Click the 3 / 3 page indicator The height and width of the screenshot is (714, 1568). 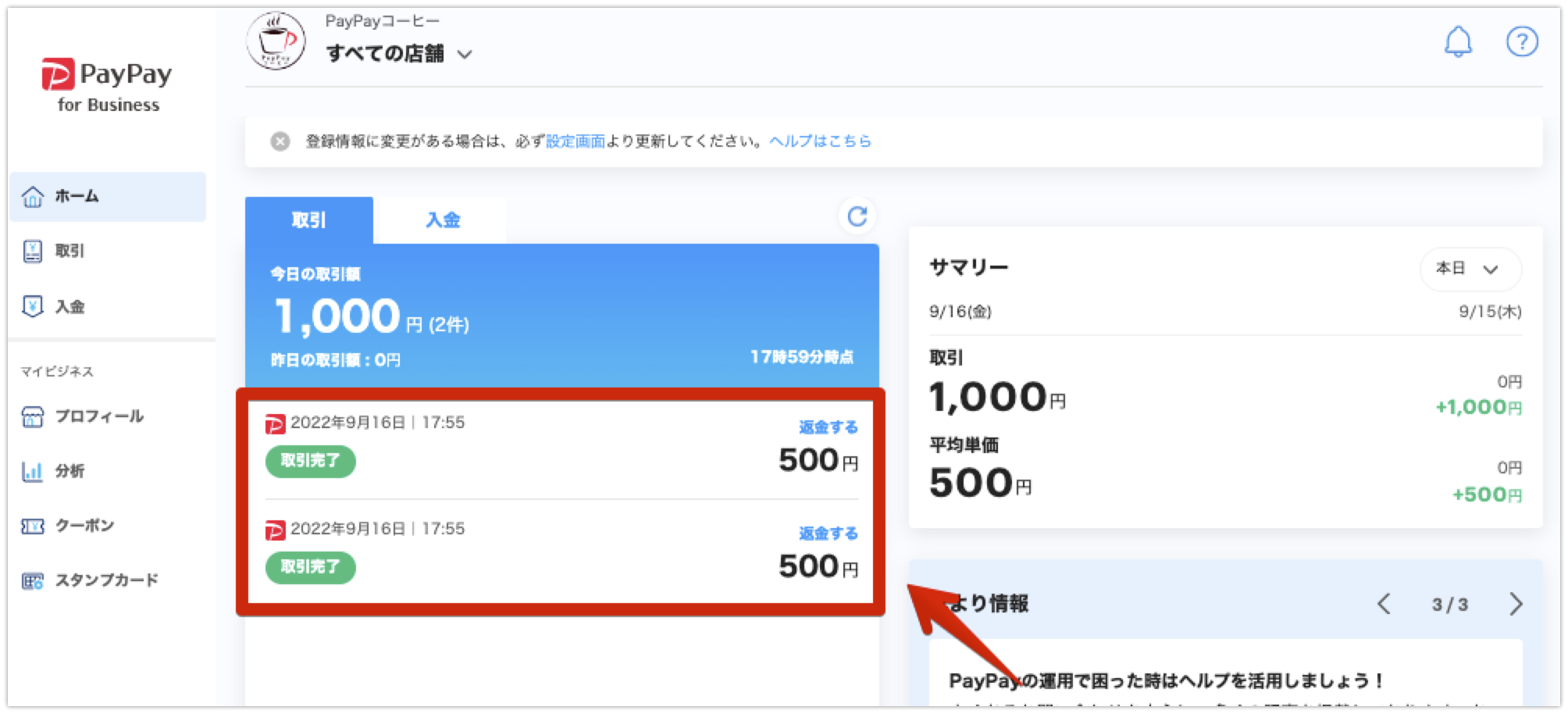coord(1449,605)
